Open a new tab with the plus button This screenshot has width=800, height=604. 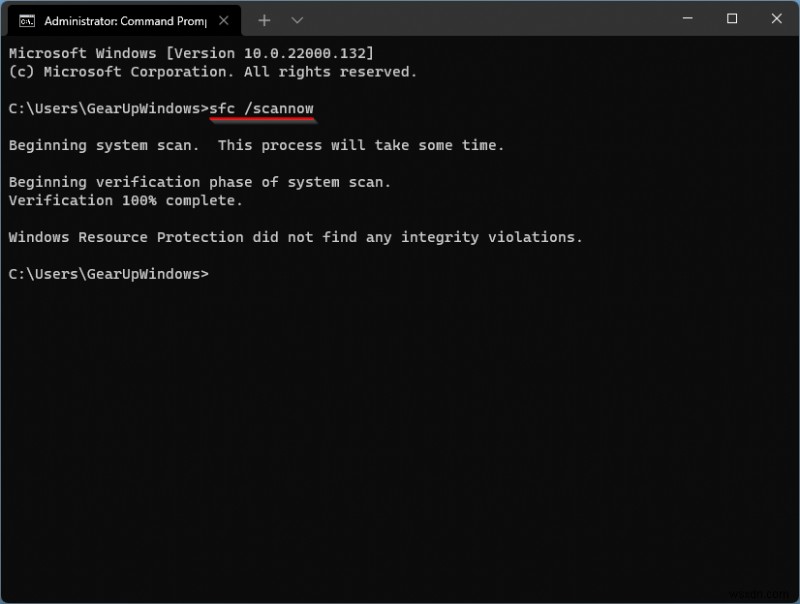[x=264, y=19]
